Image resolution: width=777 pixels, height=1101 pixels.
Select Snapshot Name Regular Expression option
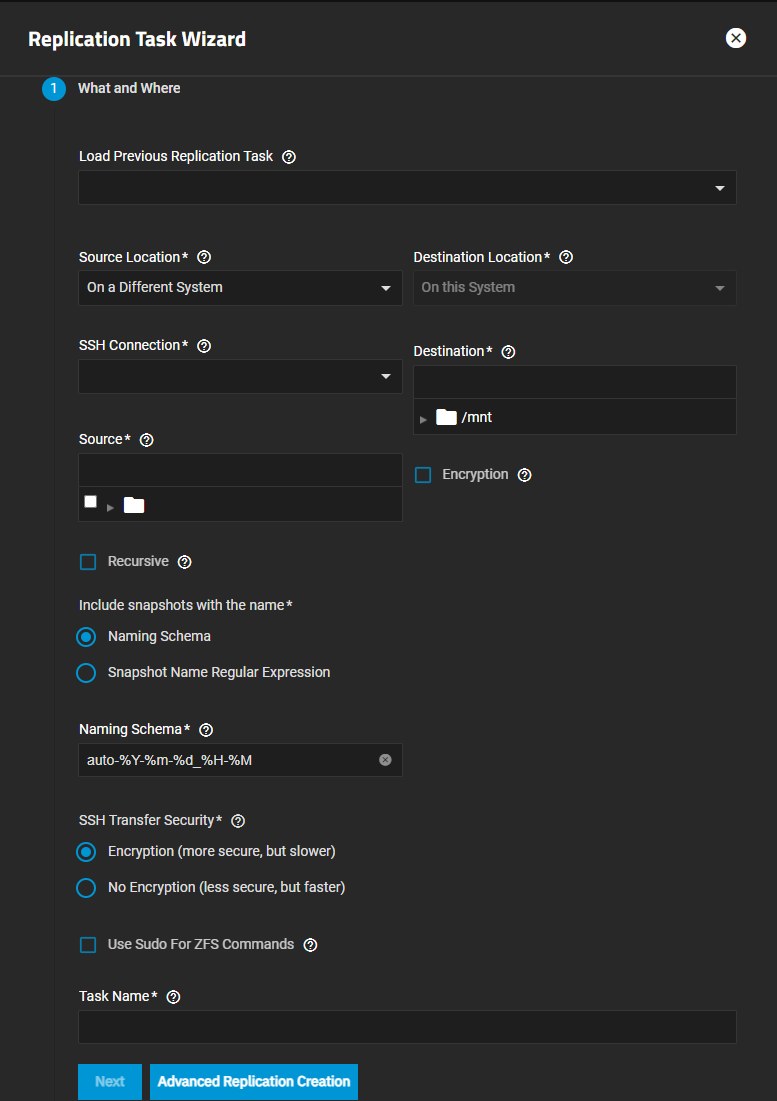[86, 673]
